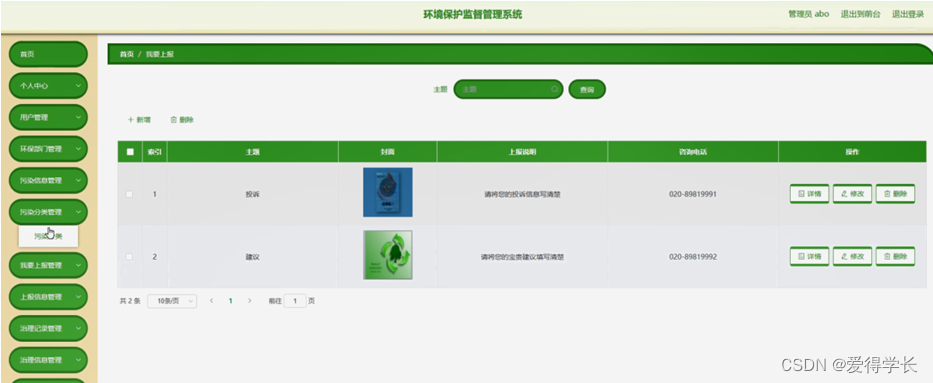933x383 pixels.
Task: Select page number 1 in pagination
Action: tap(230, 301)
